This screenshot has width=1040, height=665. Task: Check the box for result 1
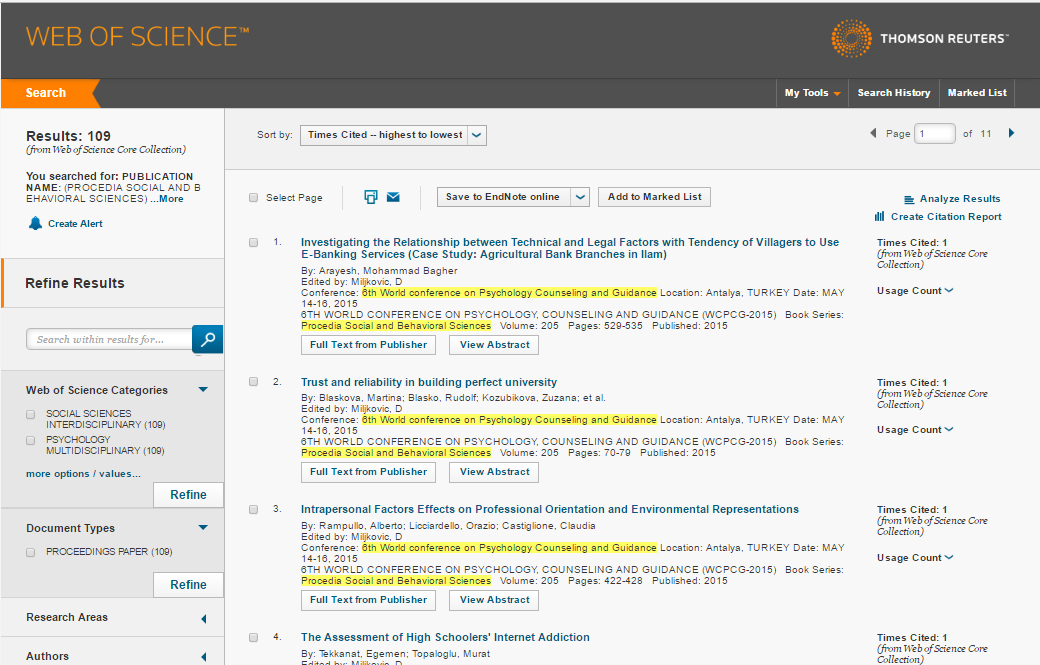253,243
